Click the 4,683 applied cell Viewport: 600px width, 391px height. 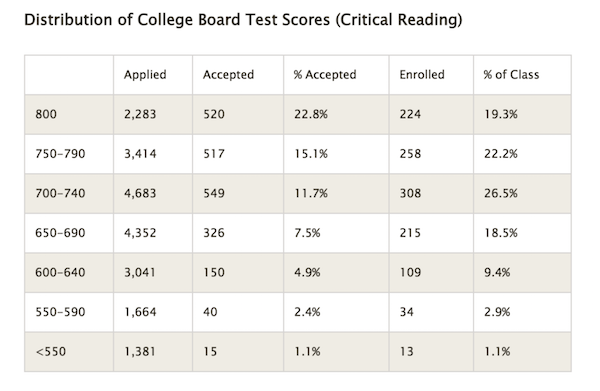pyautogui.click(x=140, y=193)
